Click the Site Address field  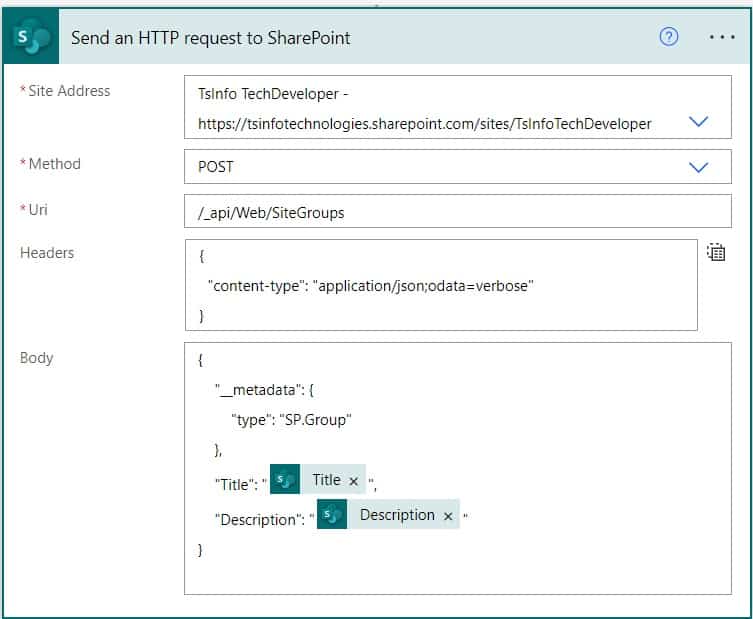458,107
